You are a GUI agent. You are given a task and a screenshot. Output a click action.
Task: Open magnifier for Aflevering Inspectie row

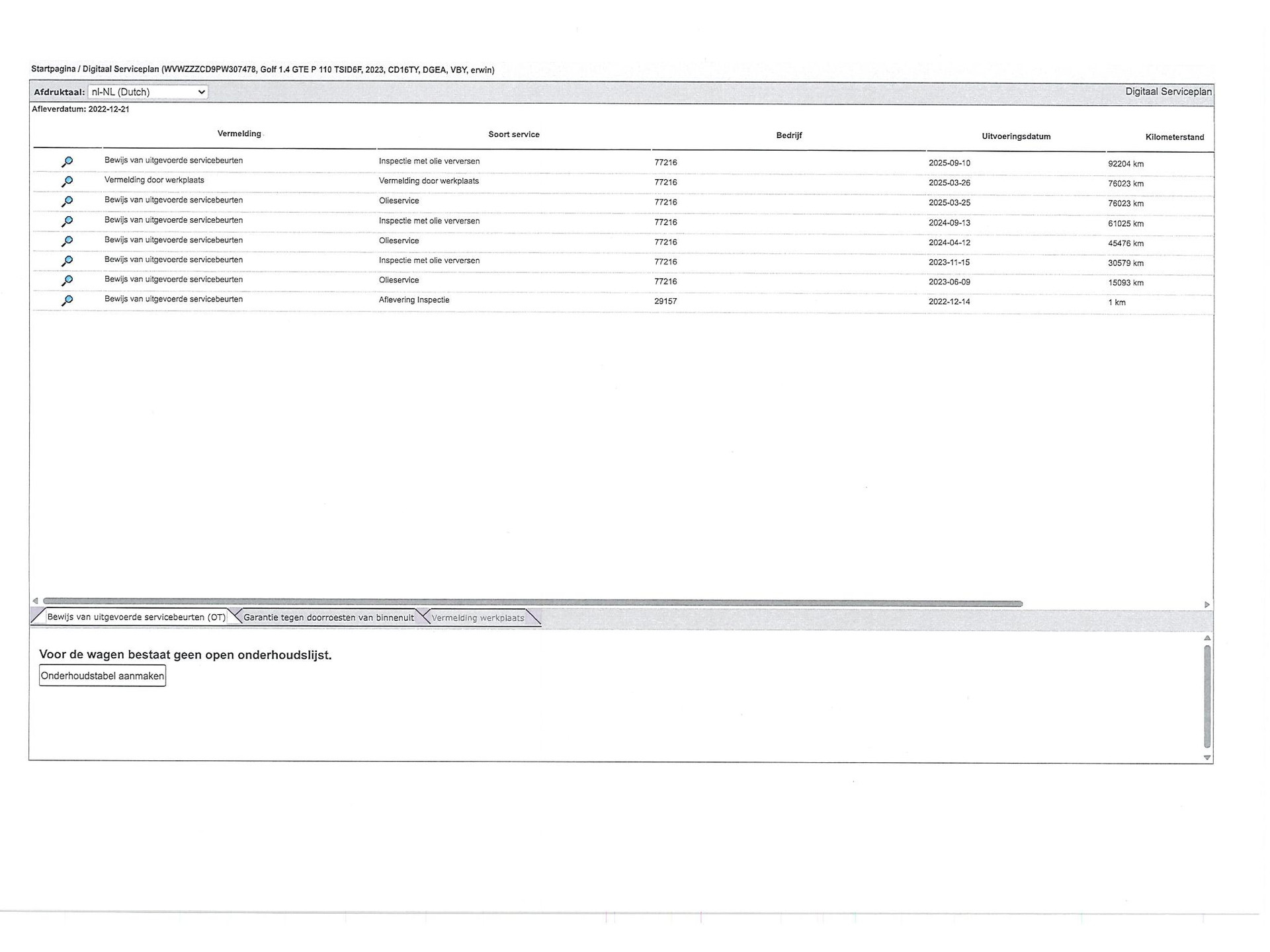(x=67, y=301)
